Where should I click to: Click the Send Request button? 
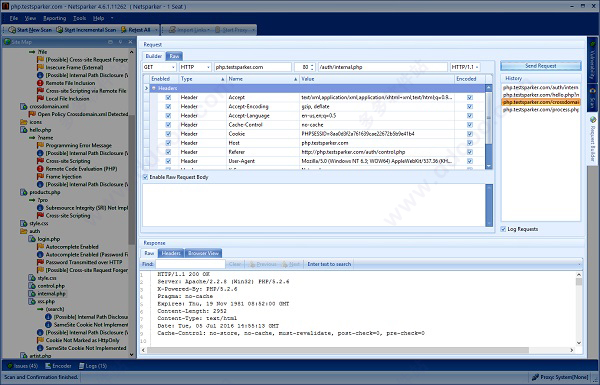pos(541,66)
